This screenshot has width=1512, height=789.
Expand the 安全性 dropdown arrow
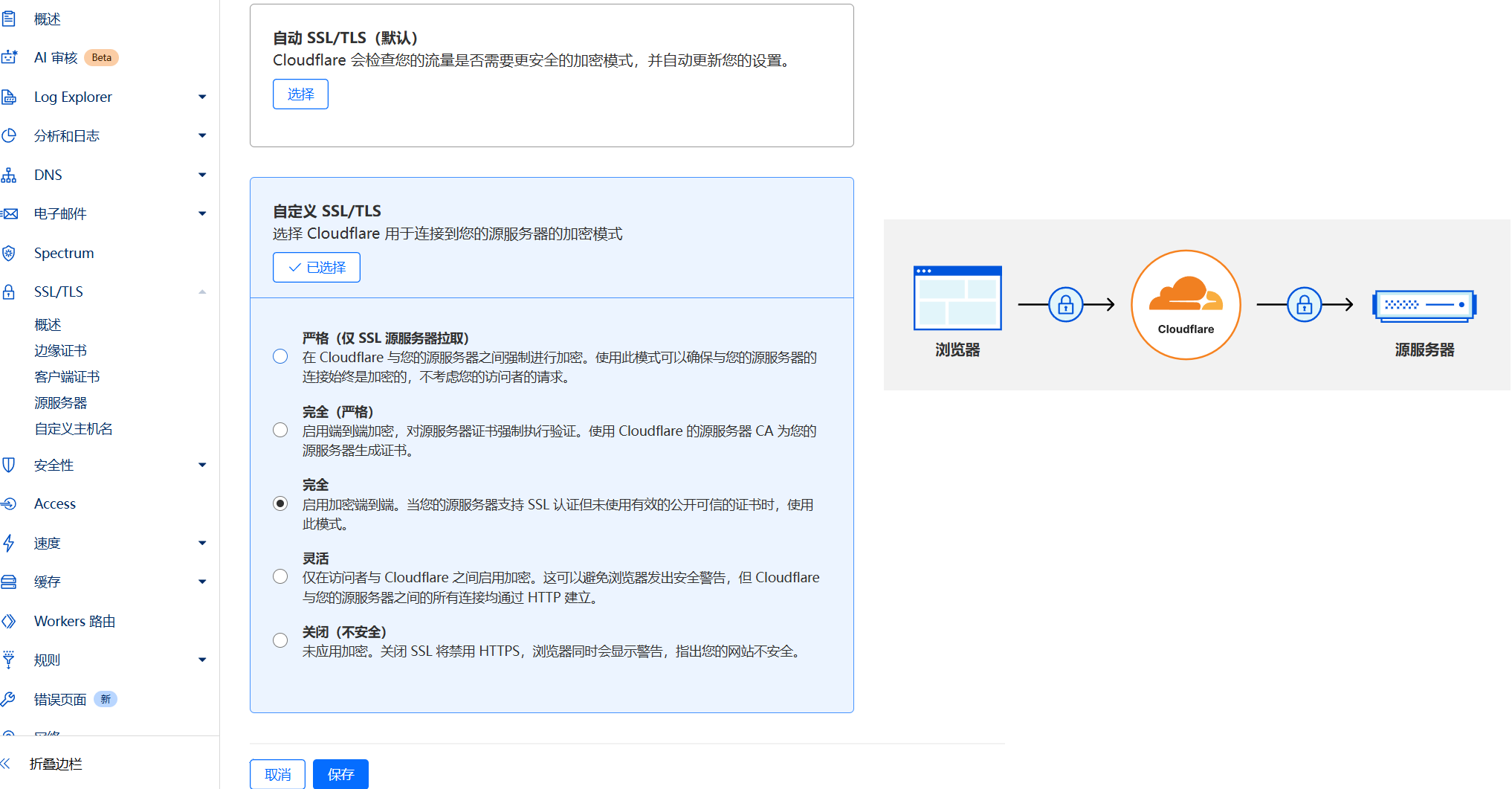click(202, 465)
